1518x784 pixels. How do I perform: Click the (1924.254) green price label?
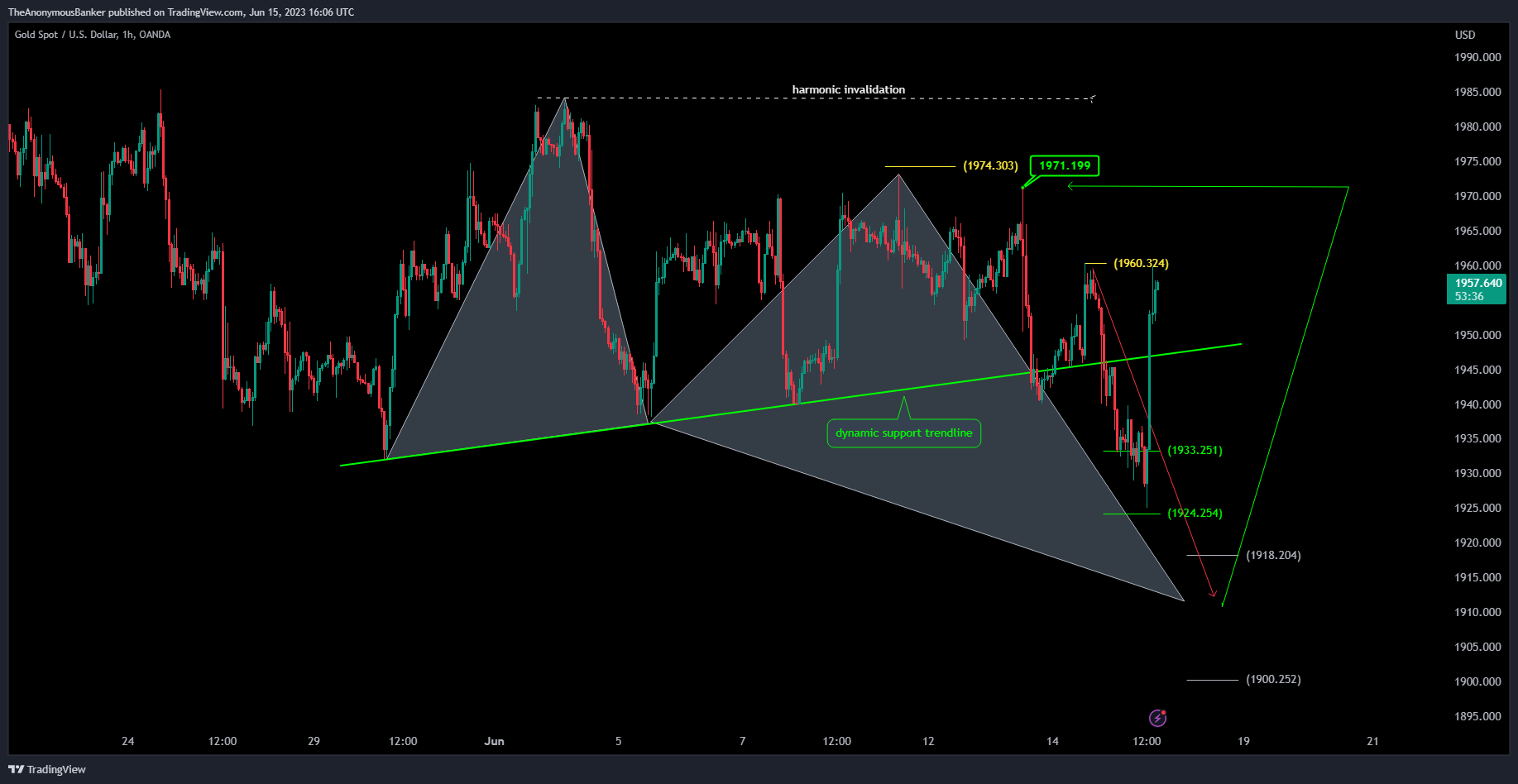click(1195, 514)
